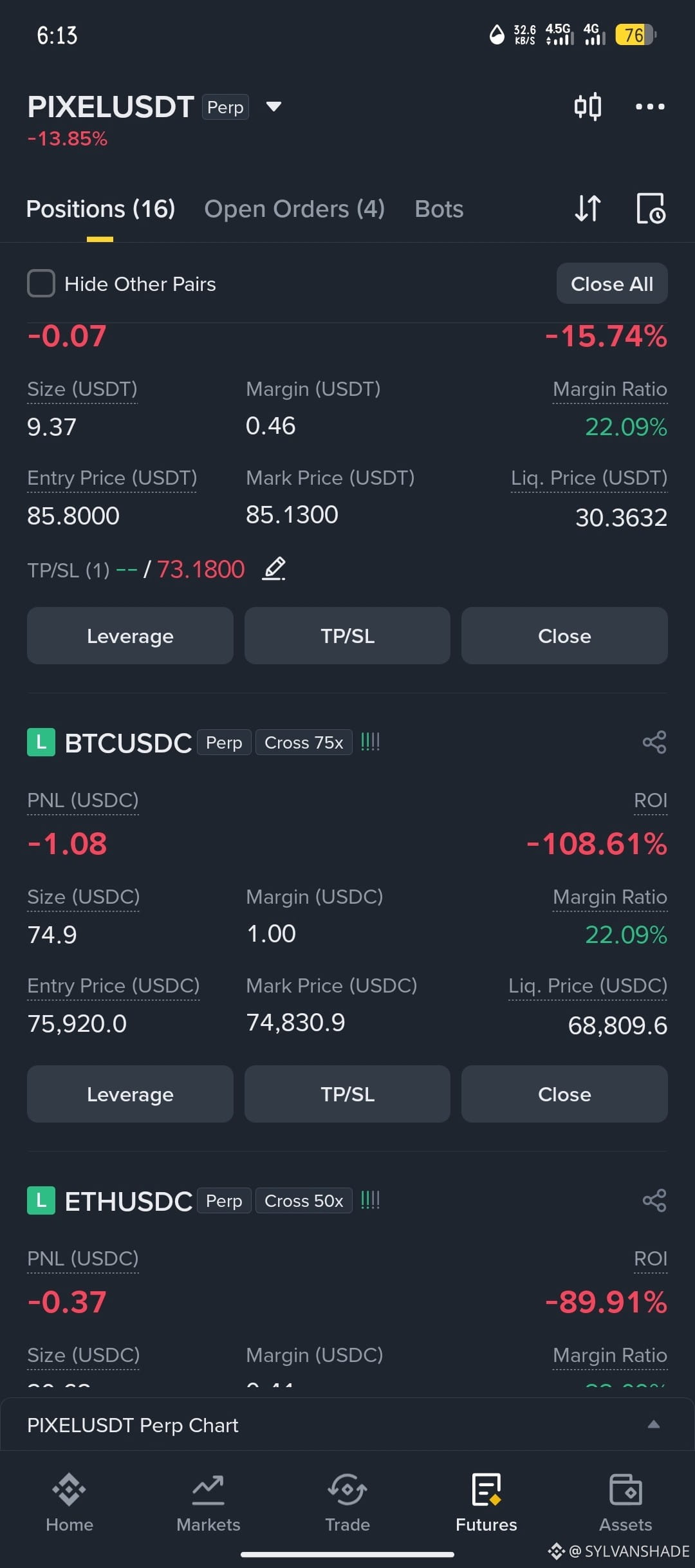Open the PIXELUSDT pair dropdown arrow

(x=274, y=107)
